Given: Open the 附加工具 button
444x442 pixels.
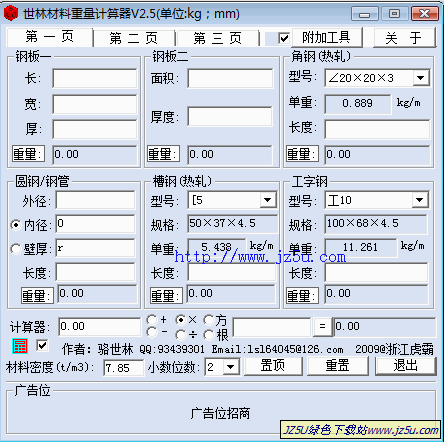Looking at the screenshot, I should click(327, 38).
